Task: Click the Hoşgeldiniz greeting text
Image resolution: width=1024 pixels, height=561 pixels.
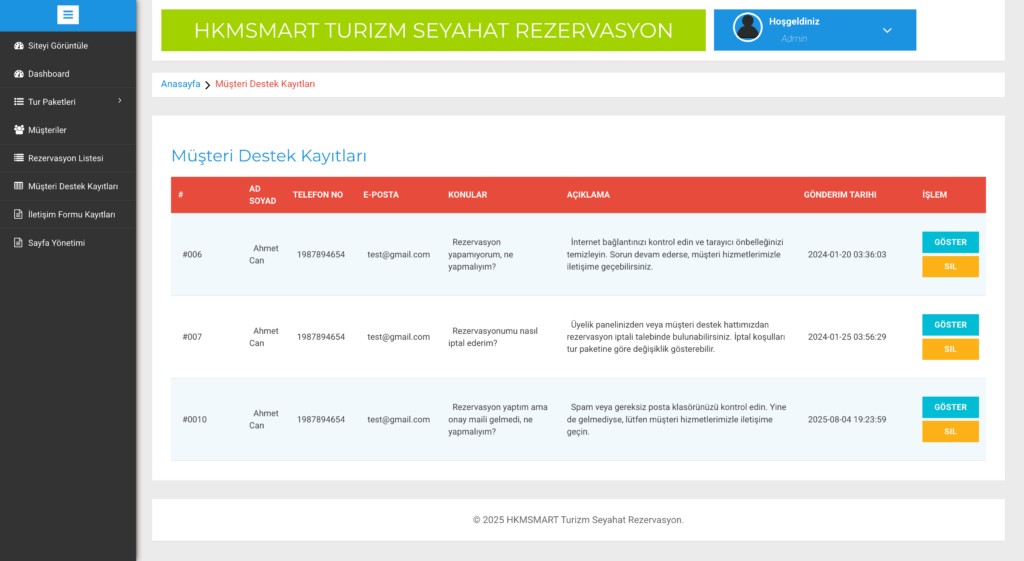Action: coord(793,22)
